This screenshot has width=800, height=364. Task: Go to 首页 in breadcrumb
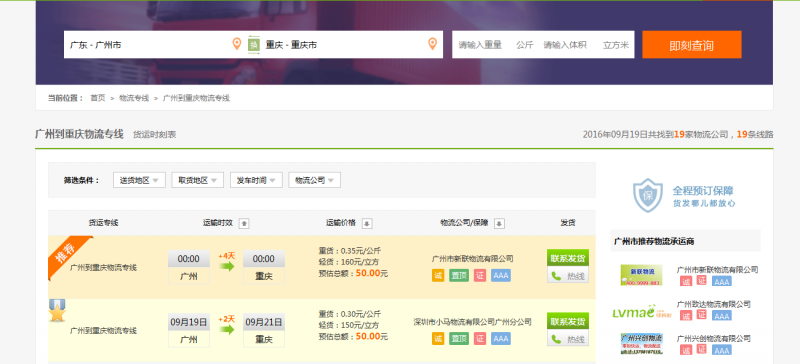coord(97,98)
